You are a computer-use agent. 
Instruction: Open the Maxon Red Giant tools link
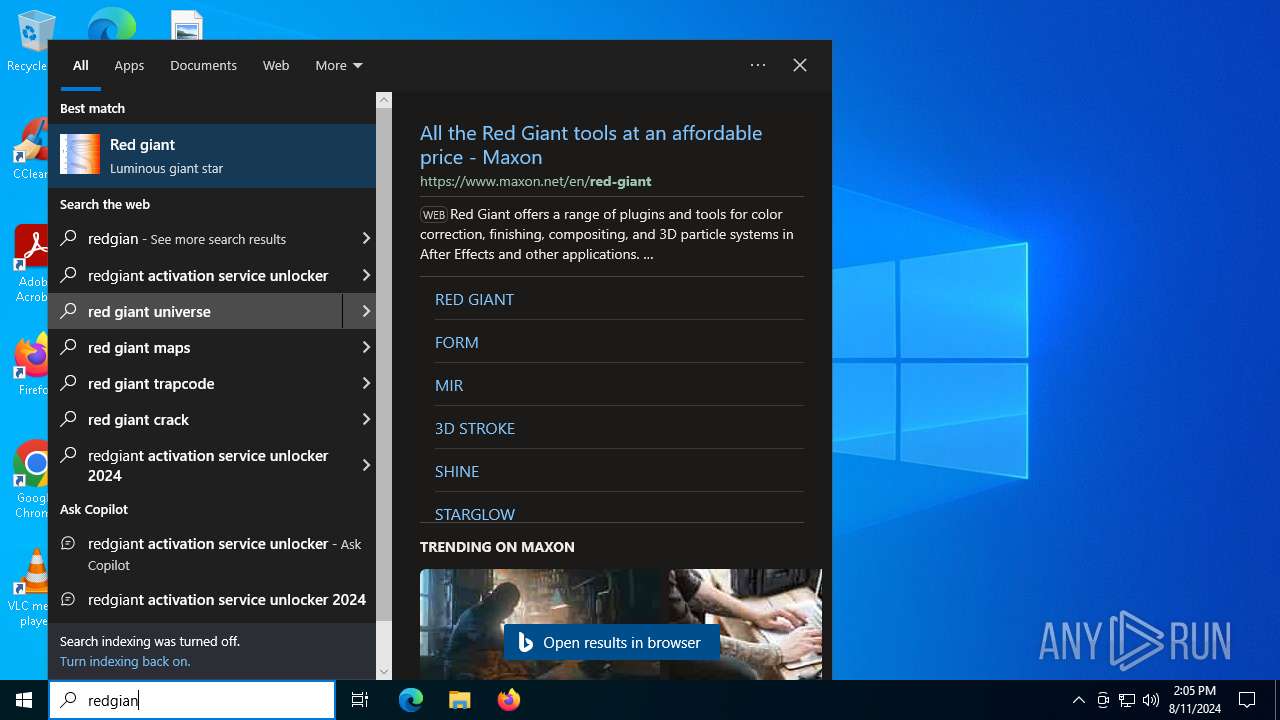590,145
